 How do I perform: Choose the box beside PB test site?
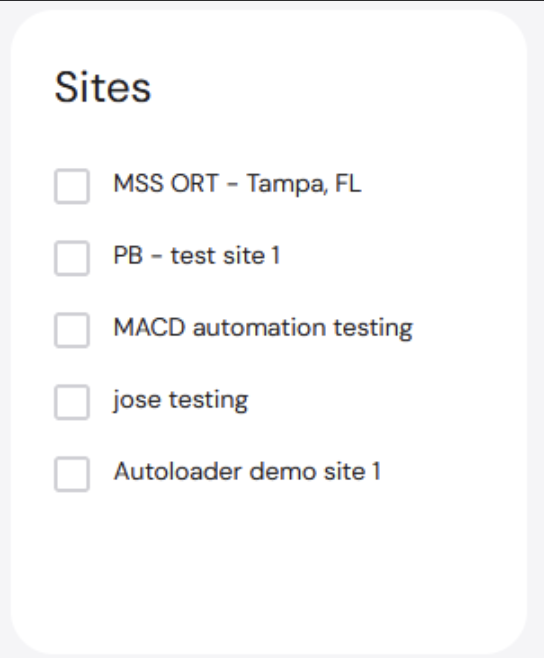(x=72, y=258)
